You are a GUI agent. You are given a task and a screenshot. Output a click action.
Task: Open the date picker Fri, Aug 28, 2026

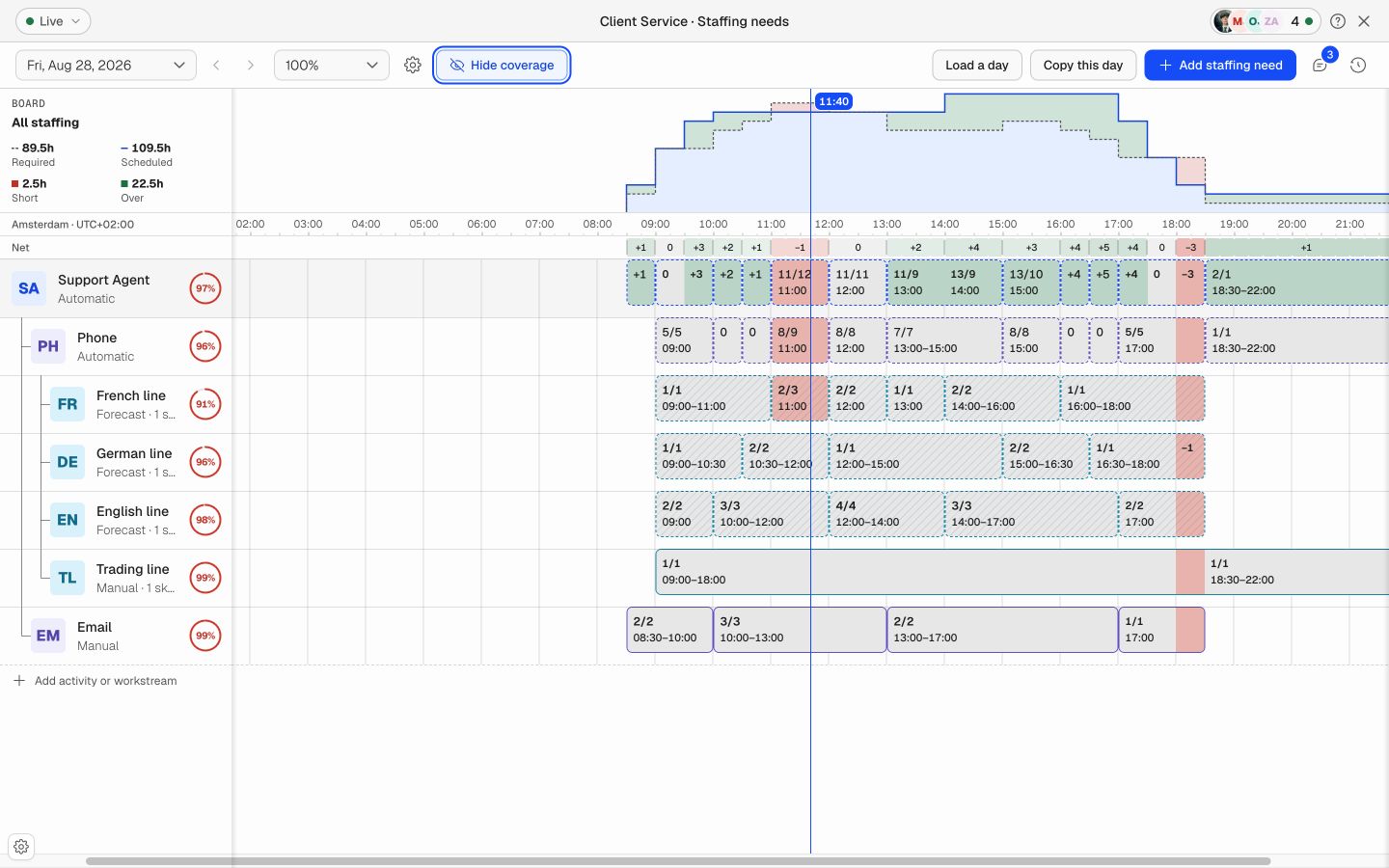[106, 65]
